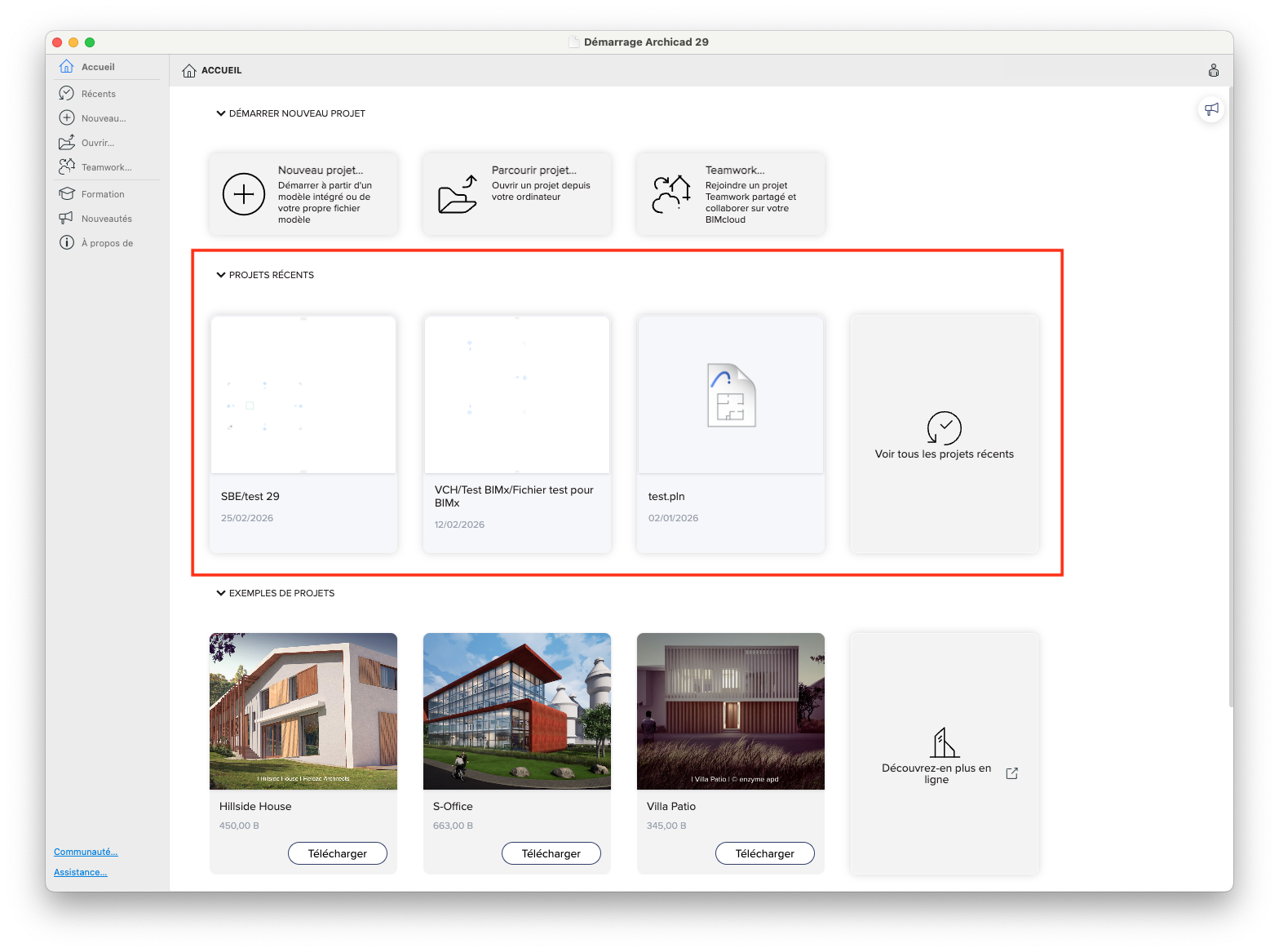Open the Récents clock icon
The width and height of the screenshot is (1279, 952).
67,93
